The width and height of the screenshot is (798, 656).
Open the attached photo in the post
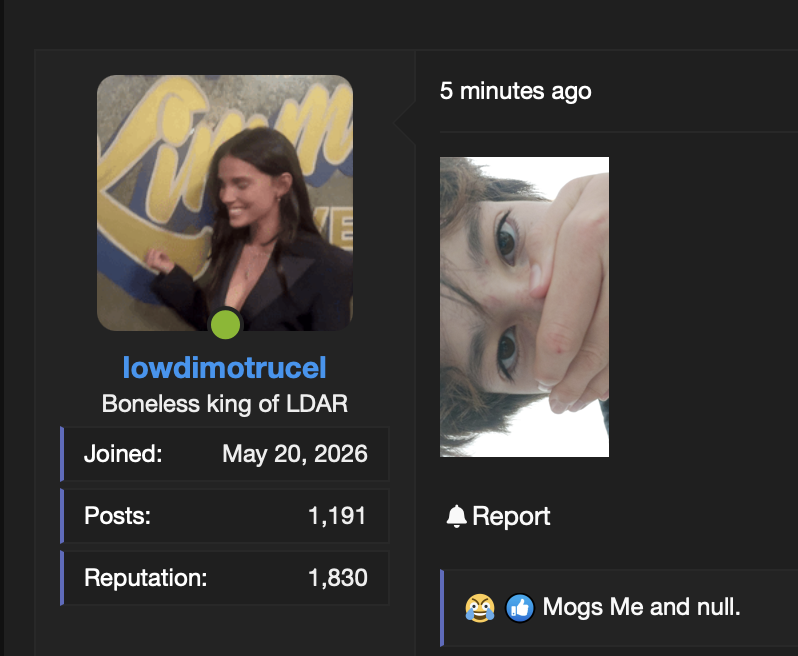(x=524, y=307)
